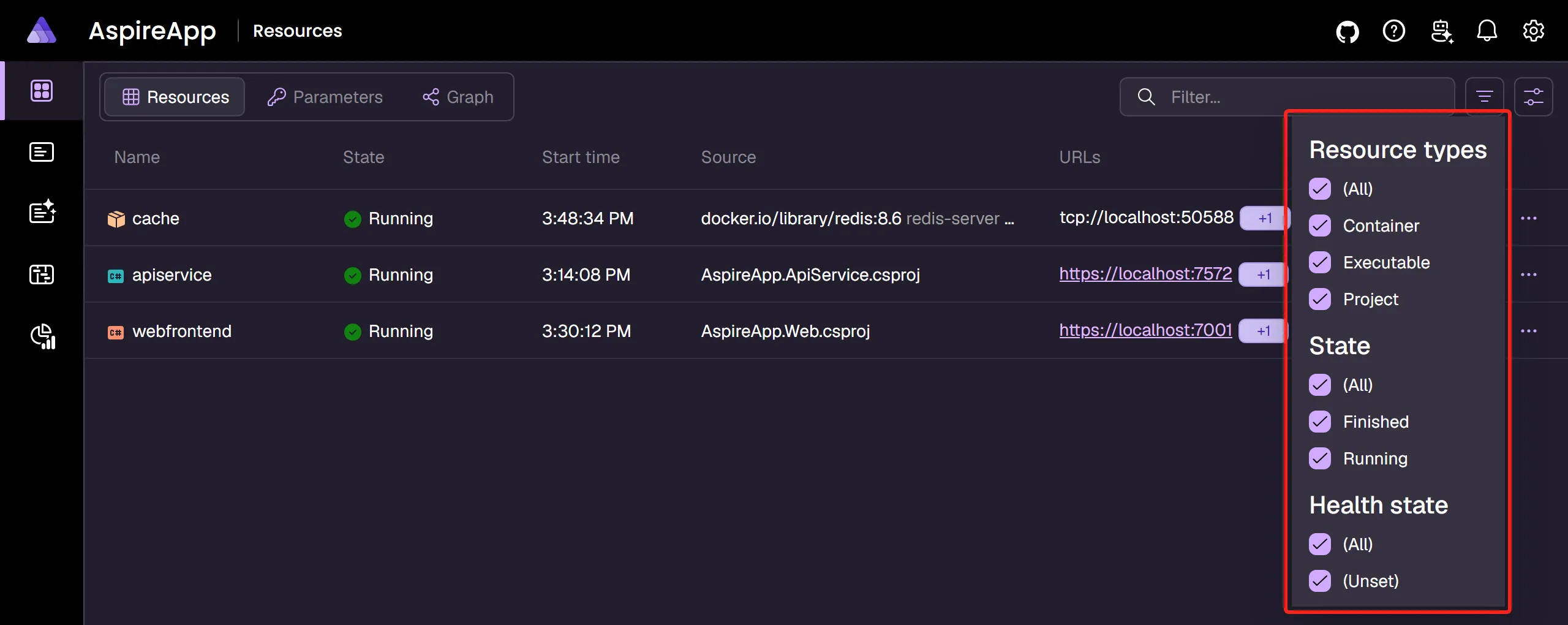Uncheck the Executable resource type
Image resolution: width=1568 pixels, height=625 pixels.
[1320, 262]
